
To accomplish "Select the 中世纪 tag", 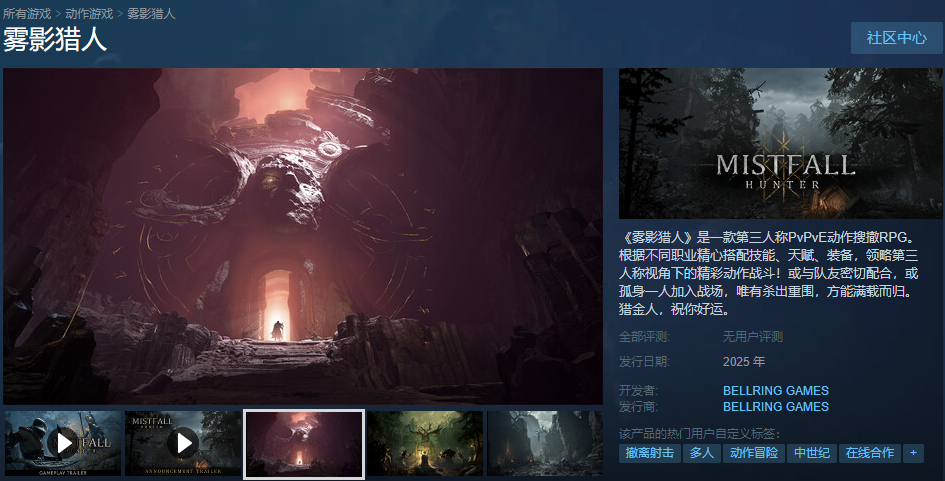I will [x=812, y=453].
